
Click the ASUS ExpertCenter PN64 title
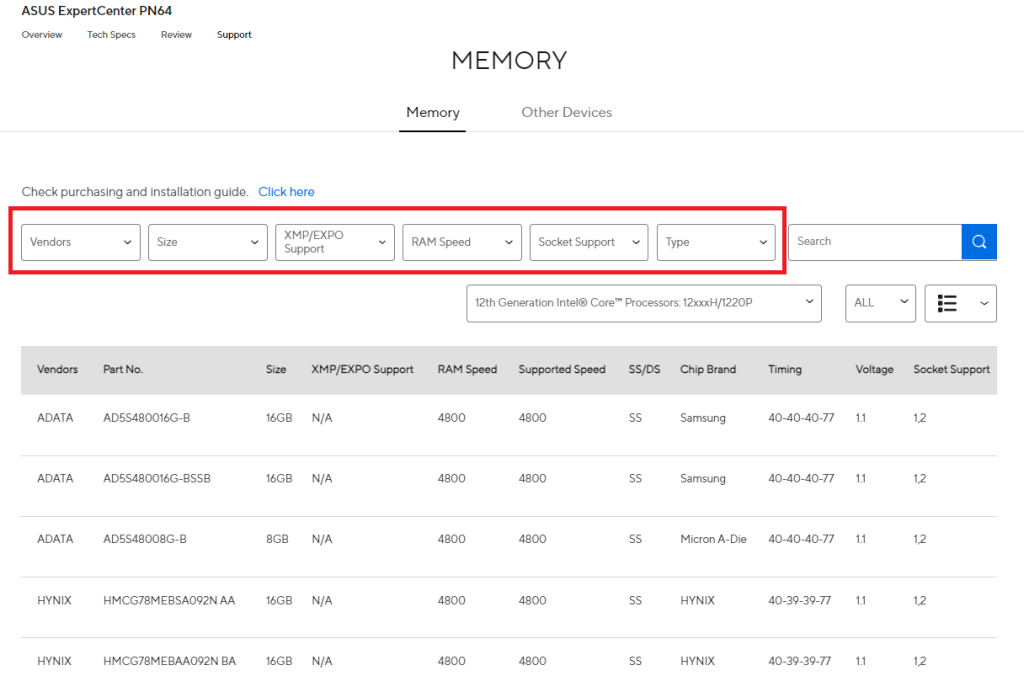97,10
